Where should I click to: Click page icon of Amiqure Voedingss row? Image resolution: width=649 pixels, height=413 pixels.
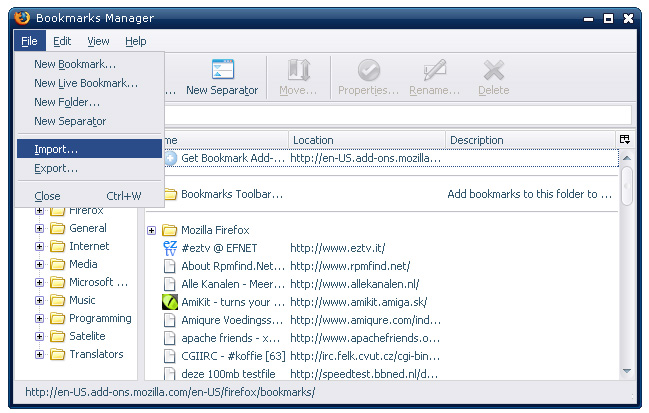pos(169,320)
